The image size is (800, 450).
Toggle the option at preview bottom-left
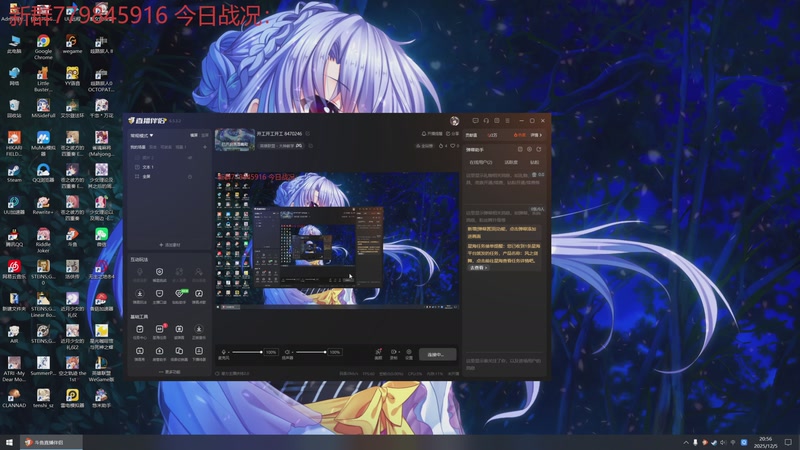coord(217,373)
